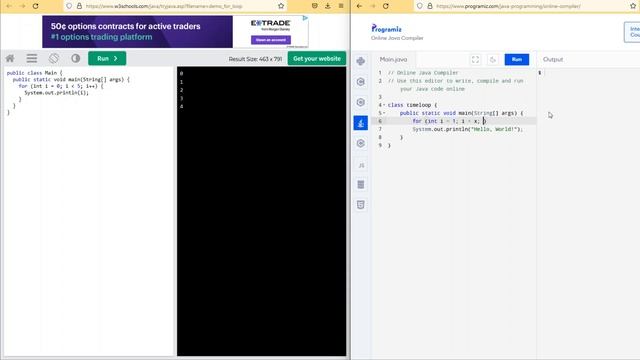Open the HTML5 editor icon
The image size is (640, 360).
coord(360,204)
